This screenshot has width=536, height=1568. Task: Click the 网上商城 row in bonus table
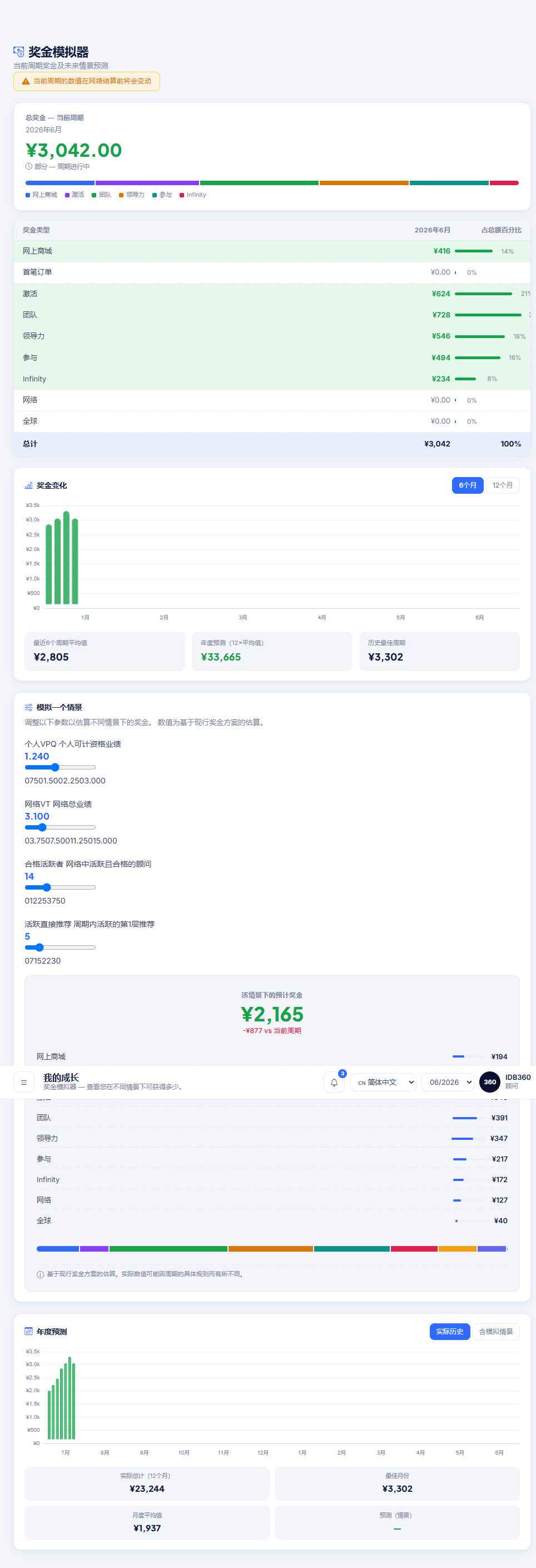pyautogui.click(x=272, y=251)
